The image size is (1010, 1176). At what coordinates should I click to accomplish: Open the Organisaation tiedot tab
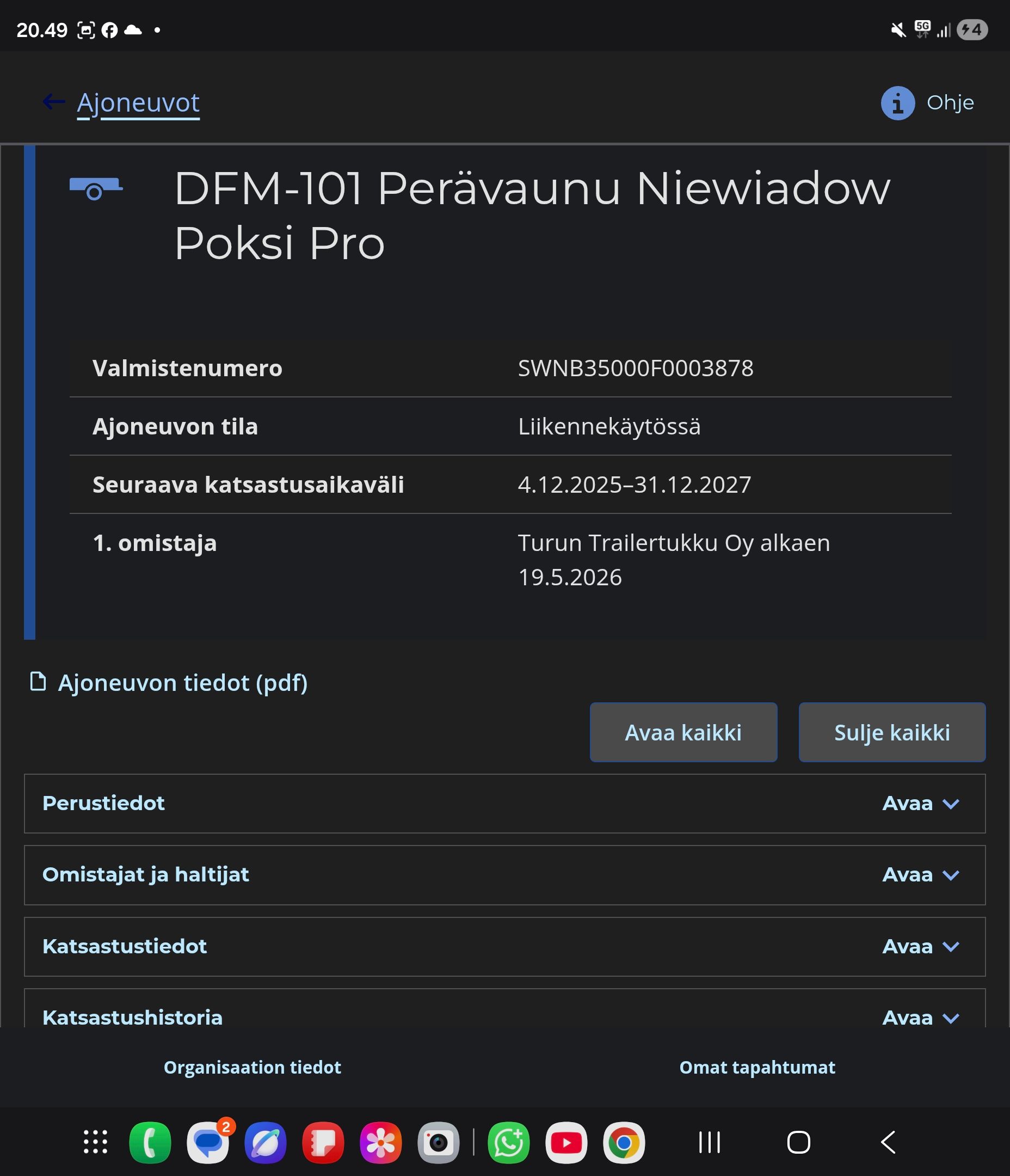click(x=253, y=1067)
